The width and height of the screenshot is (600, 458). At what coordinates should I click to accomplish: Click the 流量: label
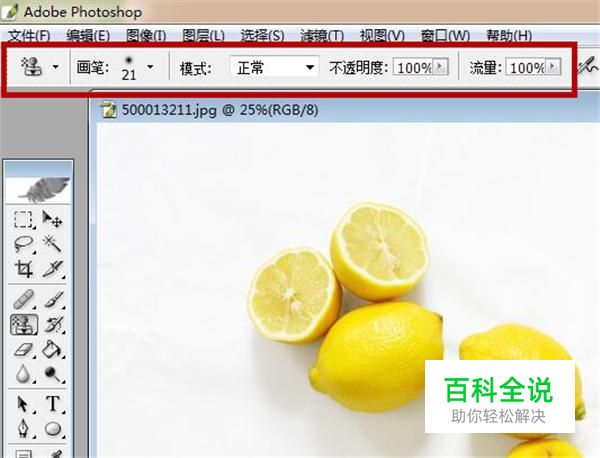click(x=486, y=68)
